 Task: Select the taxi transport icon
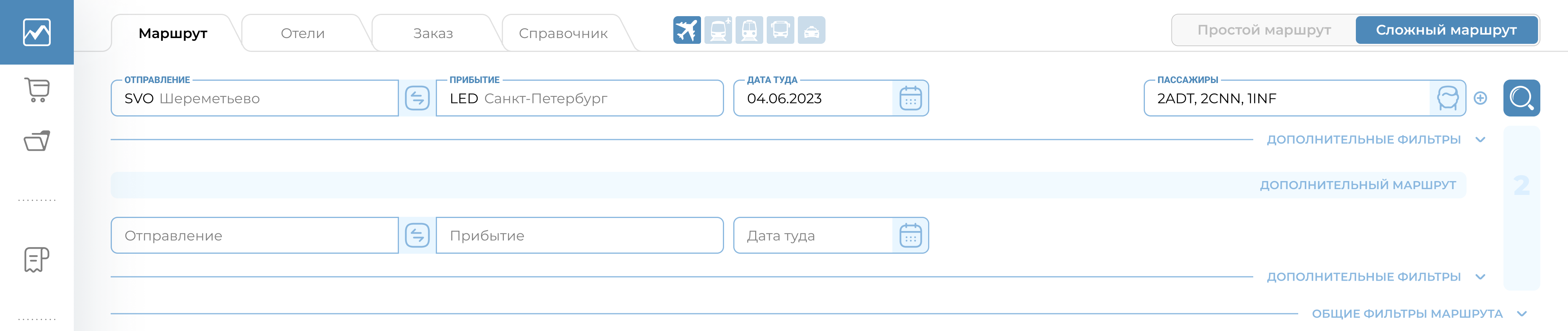tap(811, 30)
